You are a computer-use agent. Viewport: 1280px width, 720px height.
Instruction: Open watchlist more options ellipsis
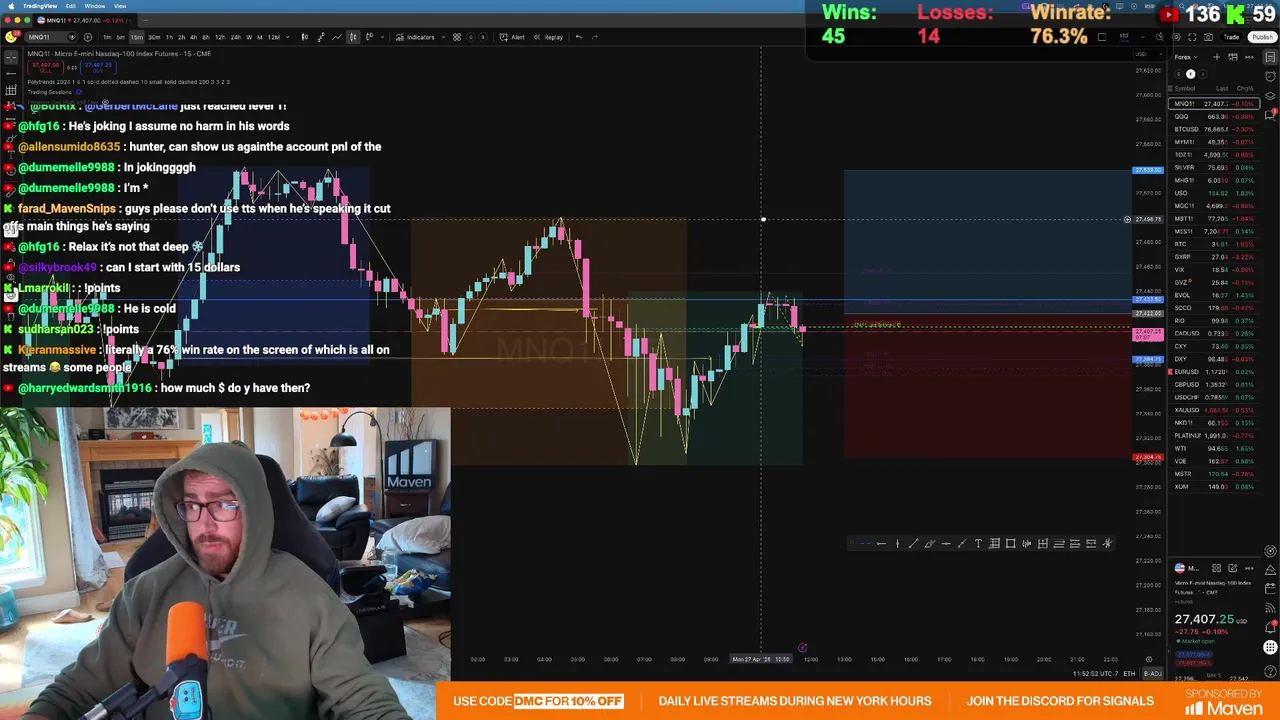[1249, 57]
